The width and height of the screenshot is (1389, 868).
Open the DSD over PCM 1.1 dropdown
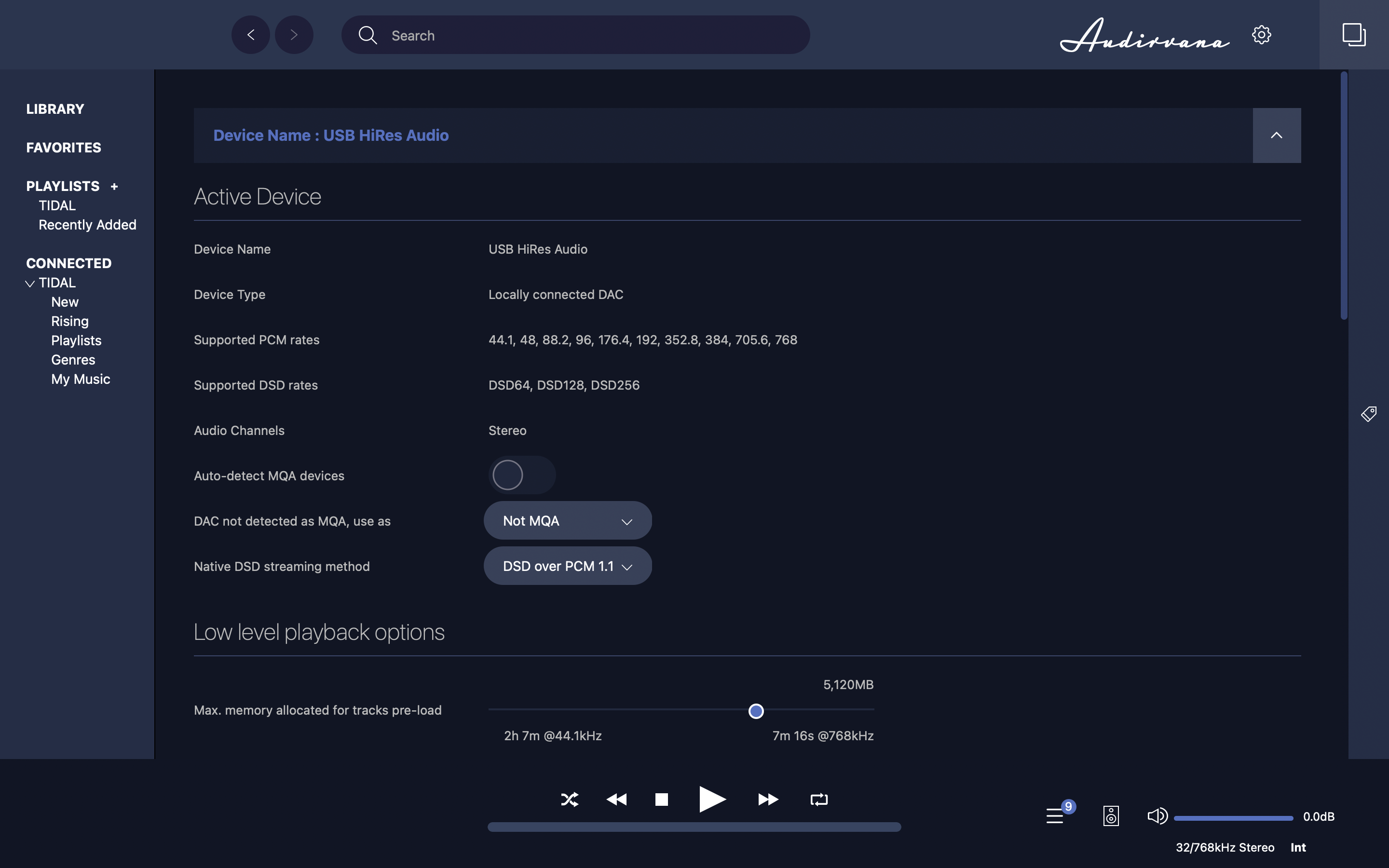(567, 566)
